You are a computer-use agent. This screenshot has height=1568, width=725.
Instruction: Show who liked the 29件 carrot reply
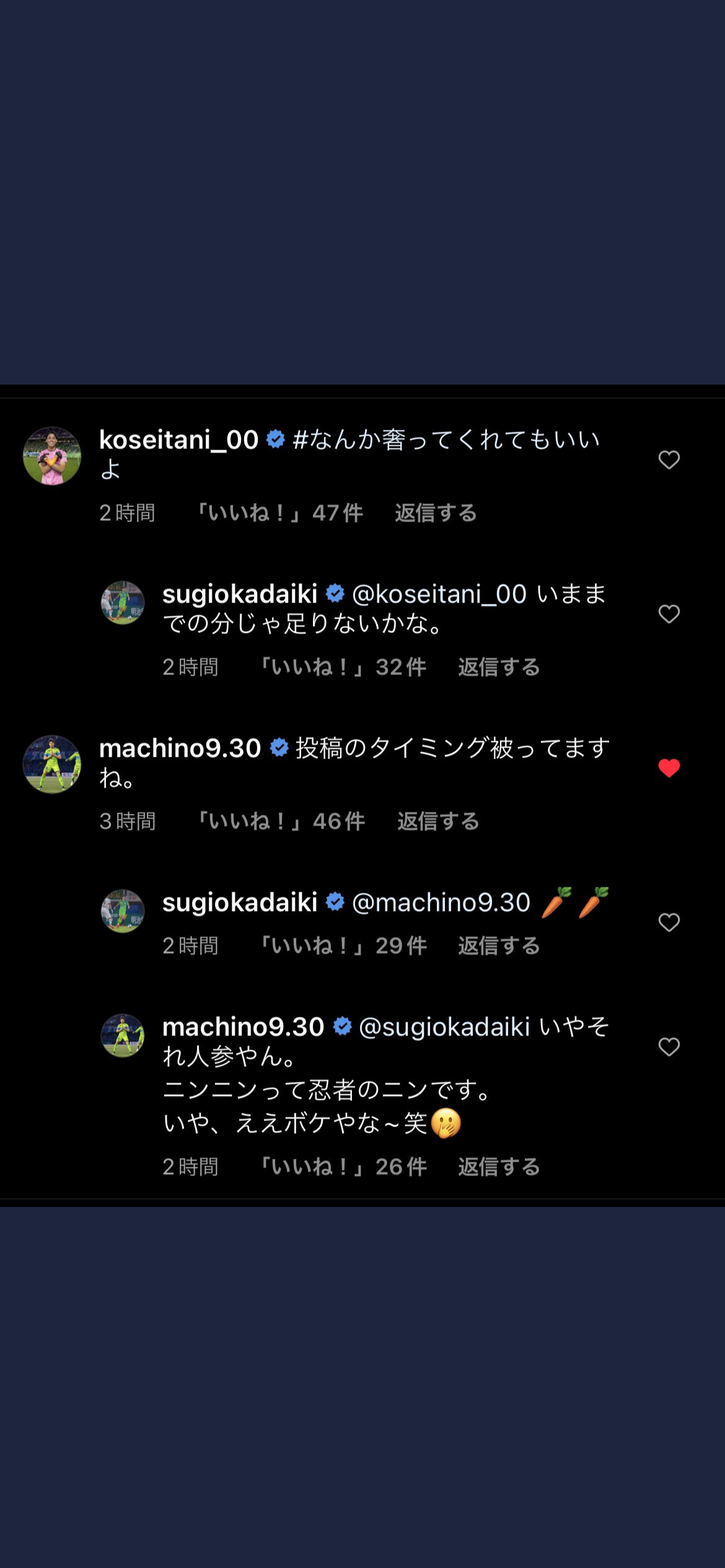click(x=344, y=946)
